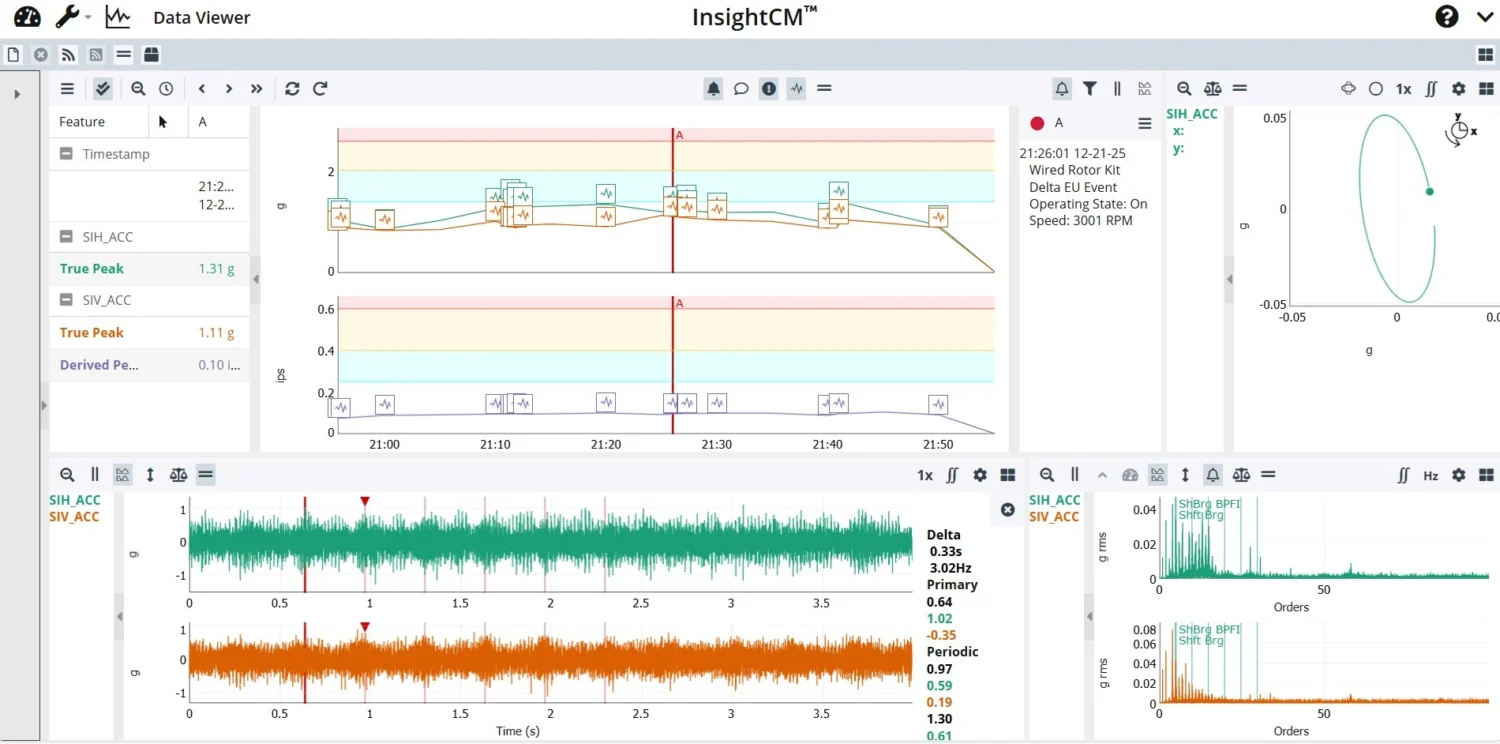Click the Data Viewer chart icon
The height and width of the screenshot is (744, 1500).
point(118,17)
